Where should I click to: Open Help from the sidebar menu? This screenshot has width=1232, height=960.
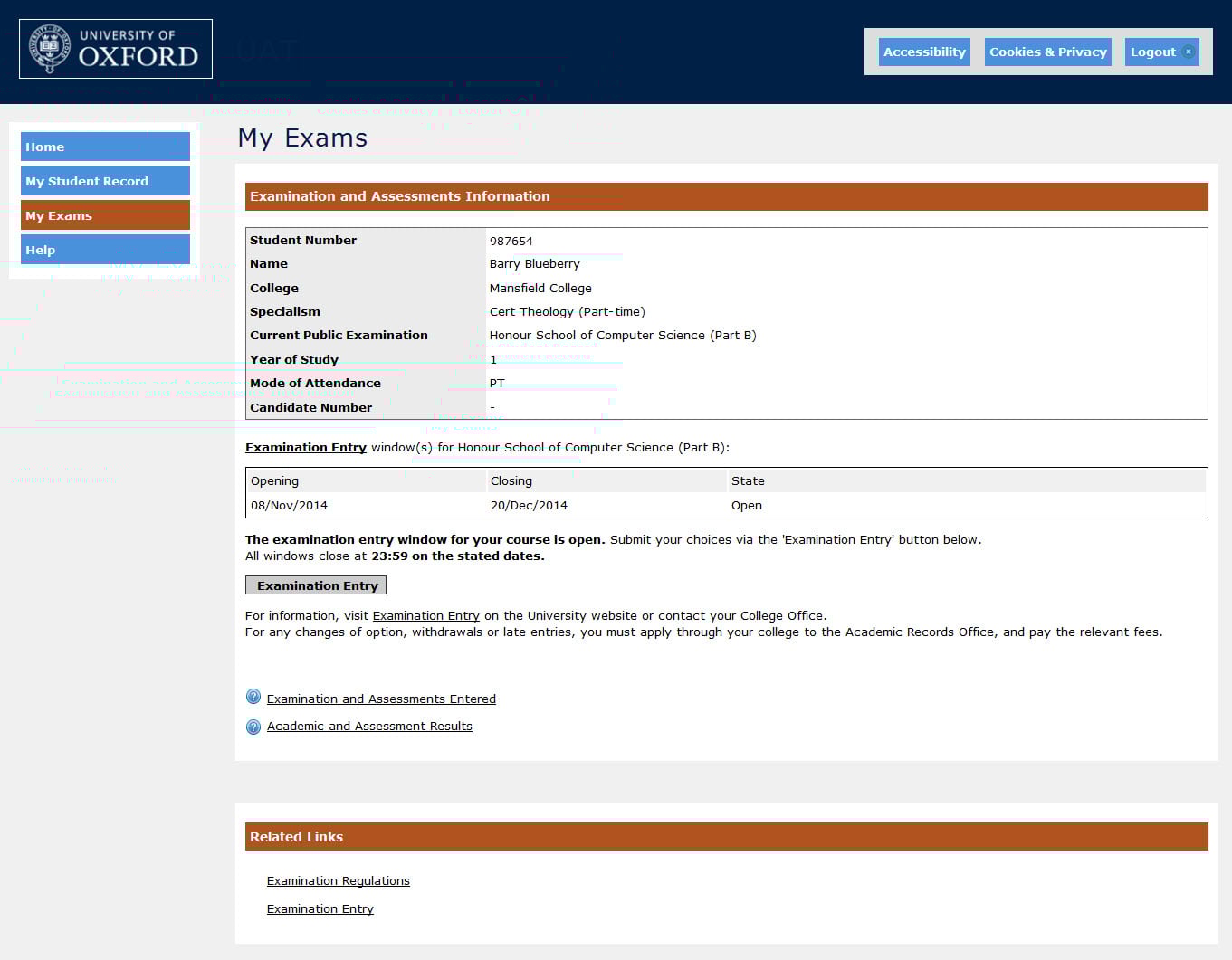[x=105, y=250]
